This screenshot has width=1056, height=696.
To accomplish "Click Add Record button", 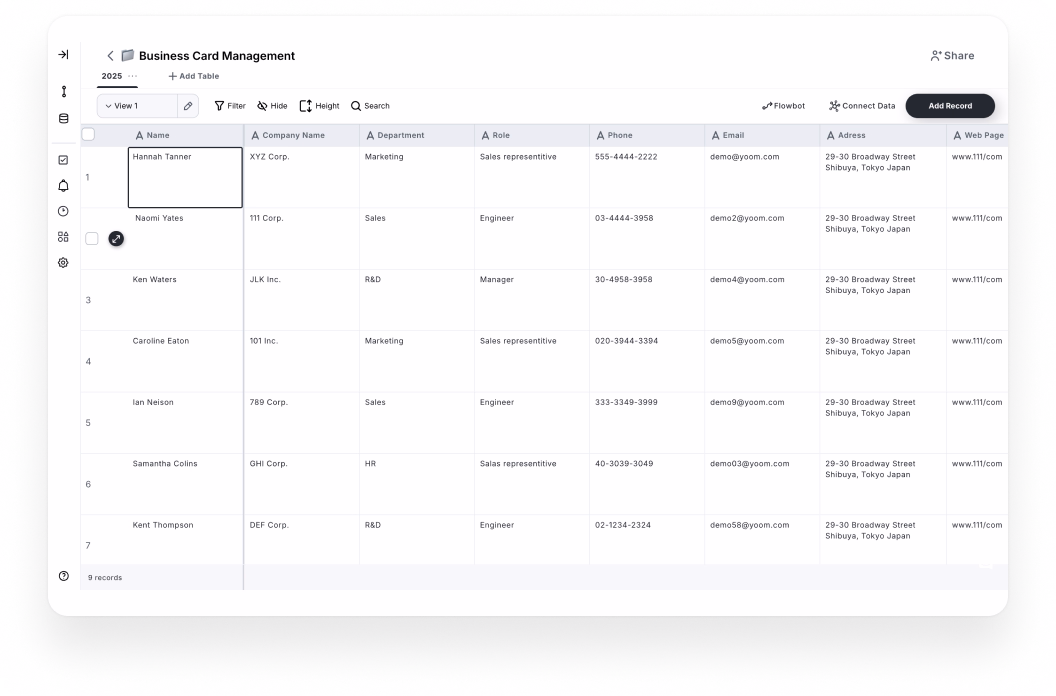I will click(950, 106).
